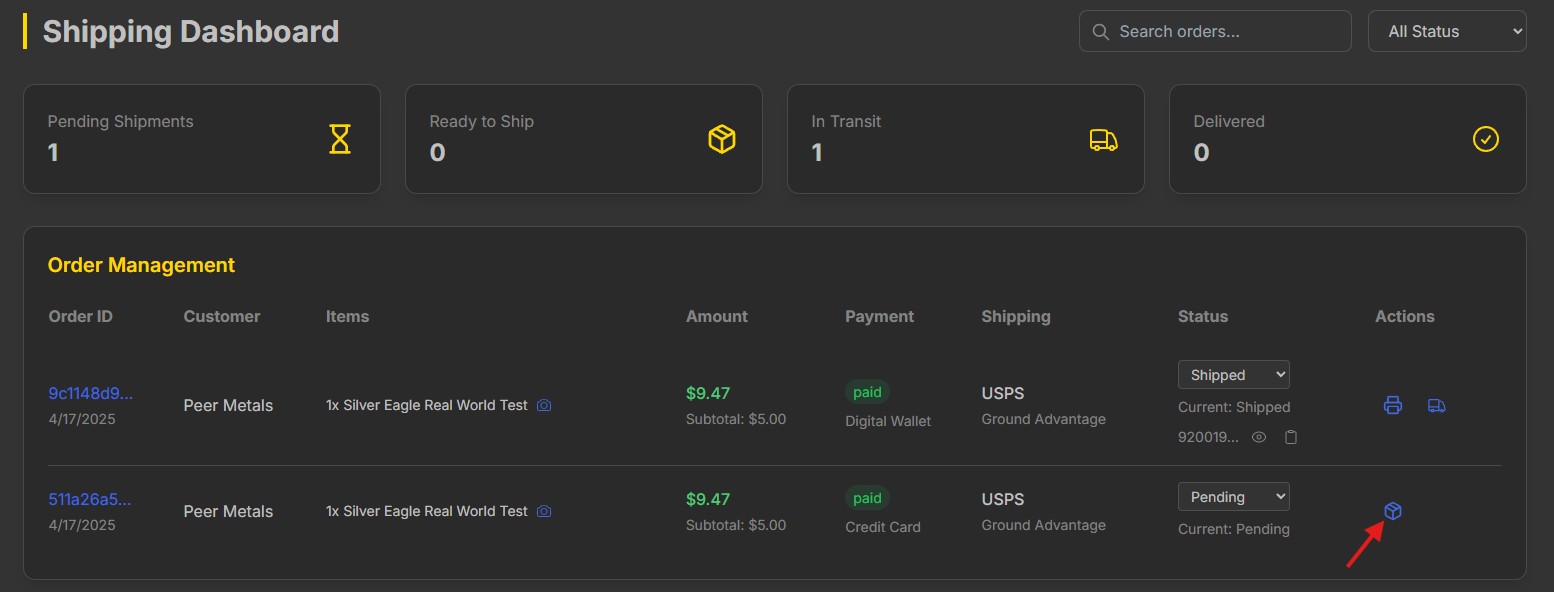Viewport: 1554px width, 592px height.
Task: Click the print label icon for order 9c1148d9
Action: pyautogui.click(x=1392, y=405)
